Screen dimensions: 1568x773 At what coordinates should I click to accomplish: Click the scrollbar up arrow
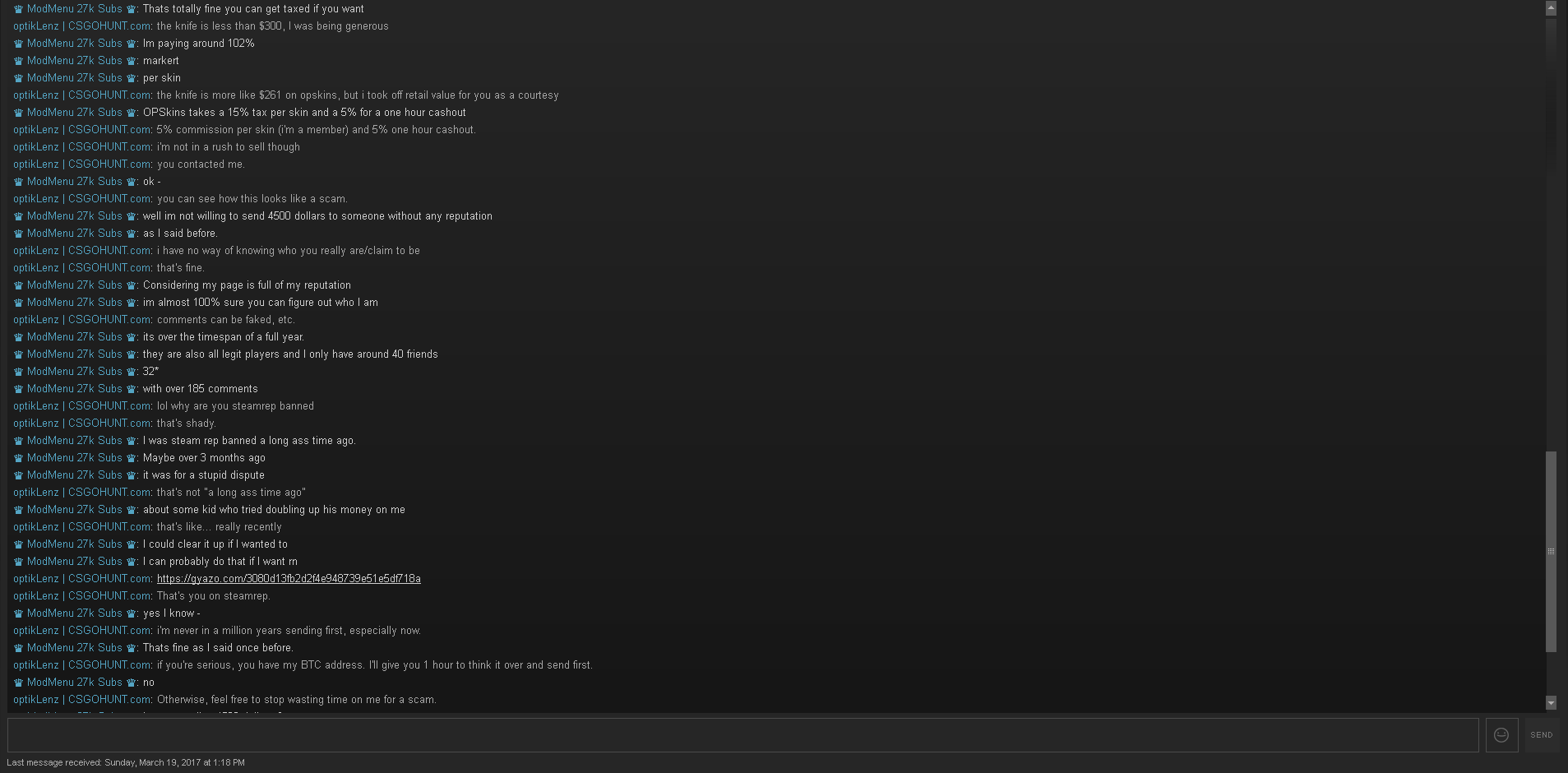(x=1551, y=7)
